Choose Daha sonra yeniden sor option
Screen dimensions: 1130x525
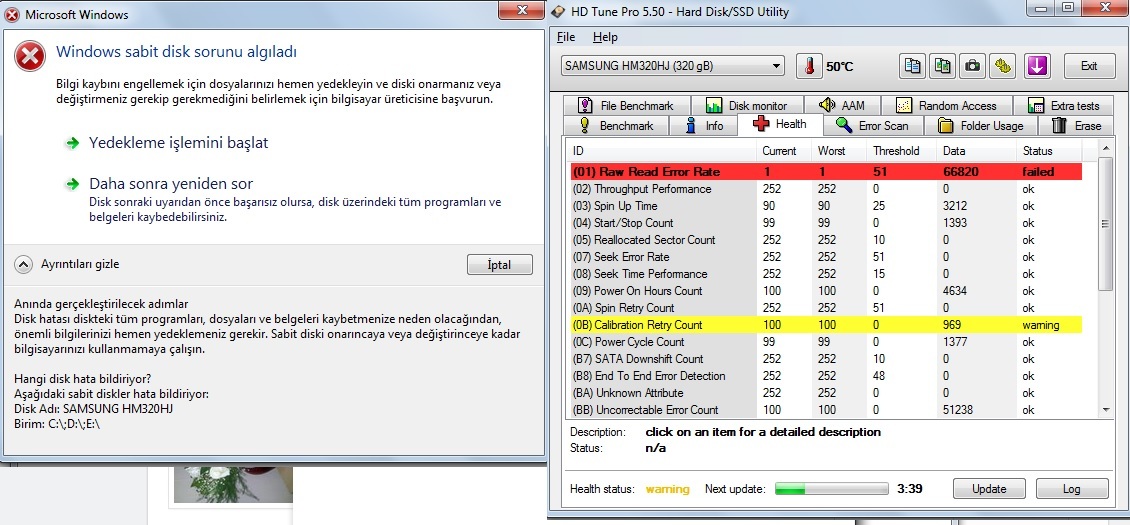[171, 184]
